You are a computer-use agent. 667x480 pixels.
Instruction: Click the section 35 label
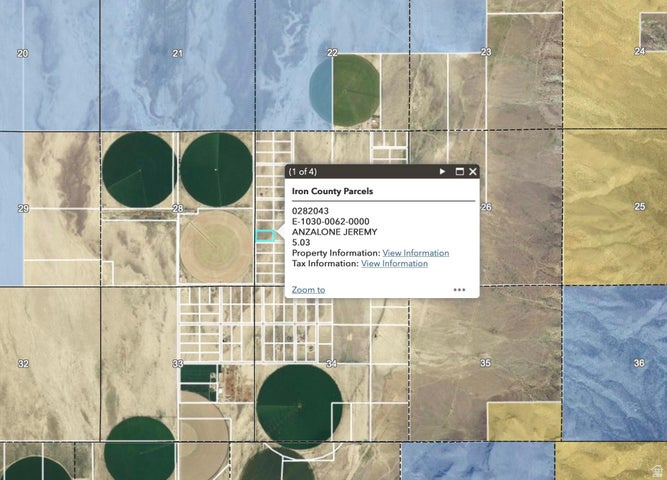[x=485, y=363]
